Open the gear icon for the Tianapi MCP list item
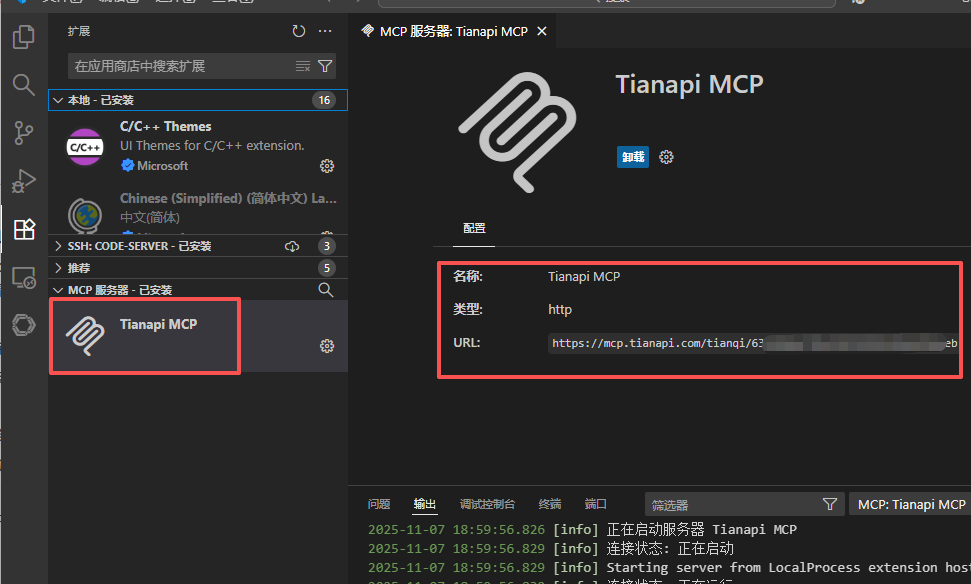The image size is (971, 584). tap(327, 345)
